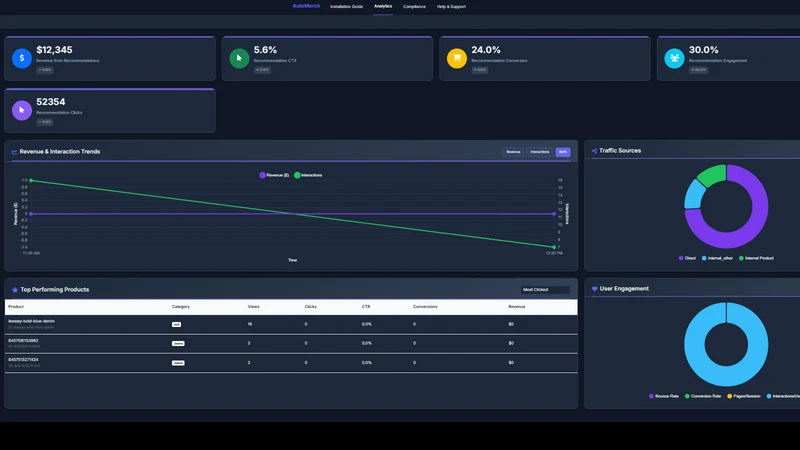Click the share icon beside Traffic Sources

pos(594,151)
